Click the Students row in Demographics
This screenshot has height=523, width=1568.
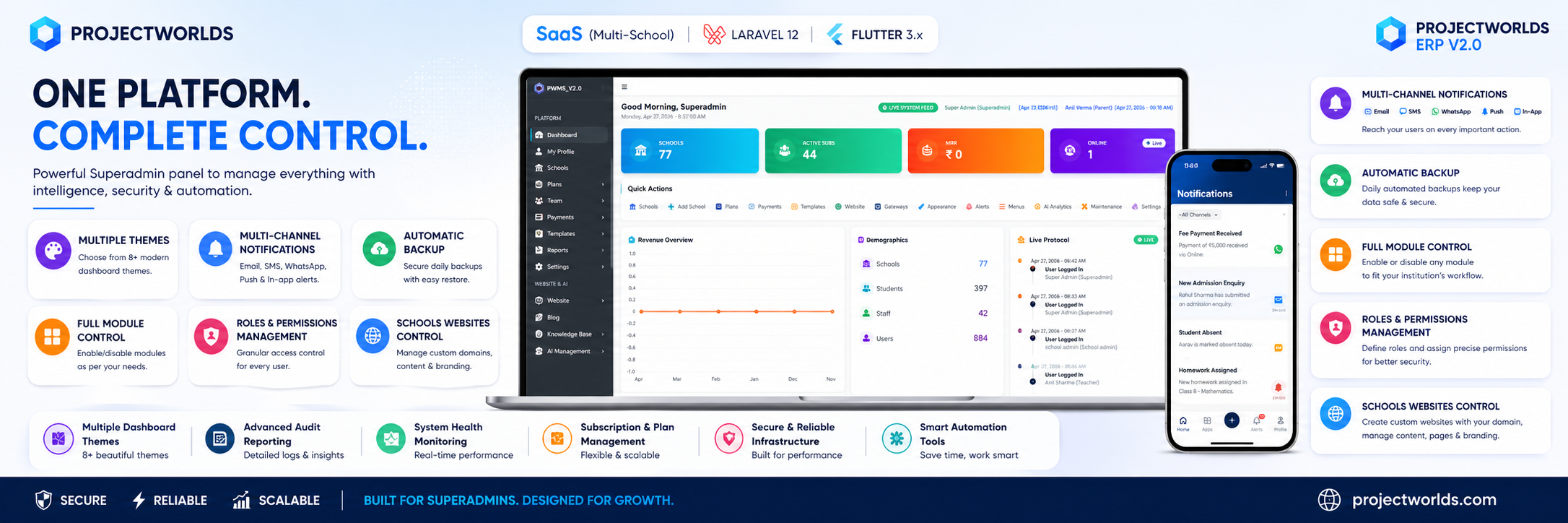tap(925, 288)
